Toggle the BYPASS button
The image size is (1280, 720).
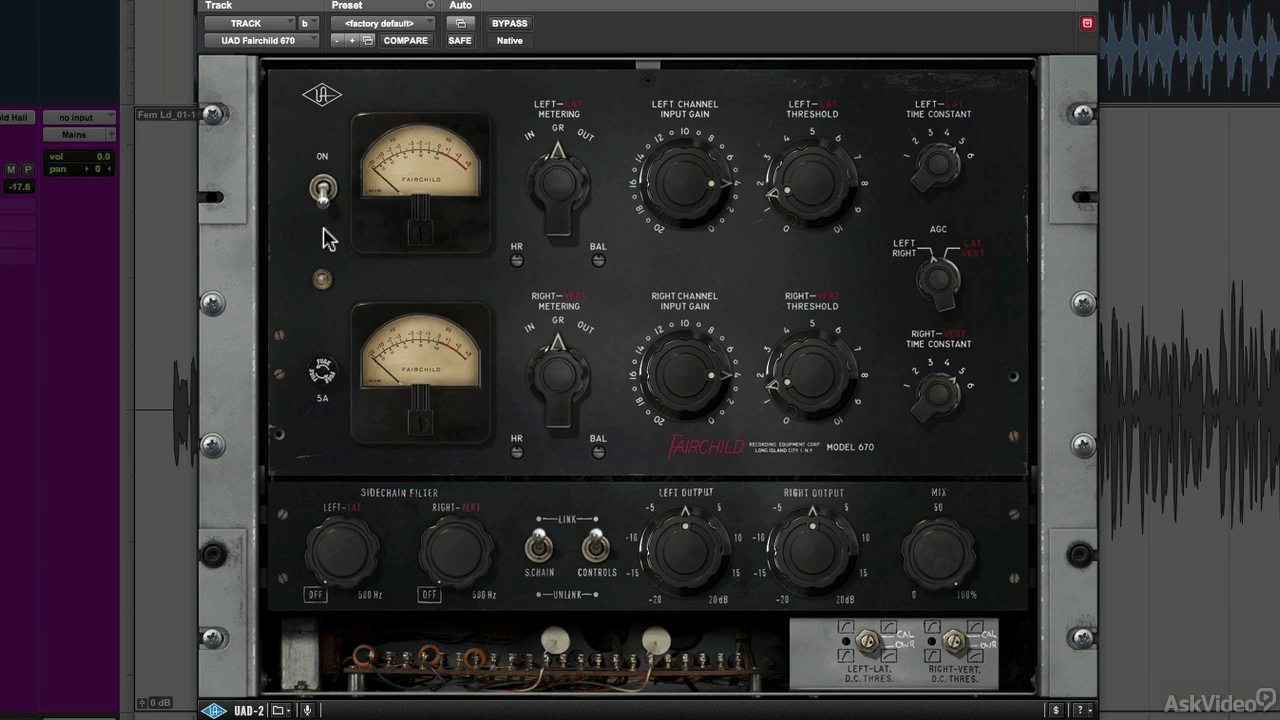coord(510,23)
